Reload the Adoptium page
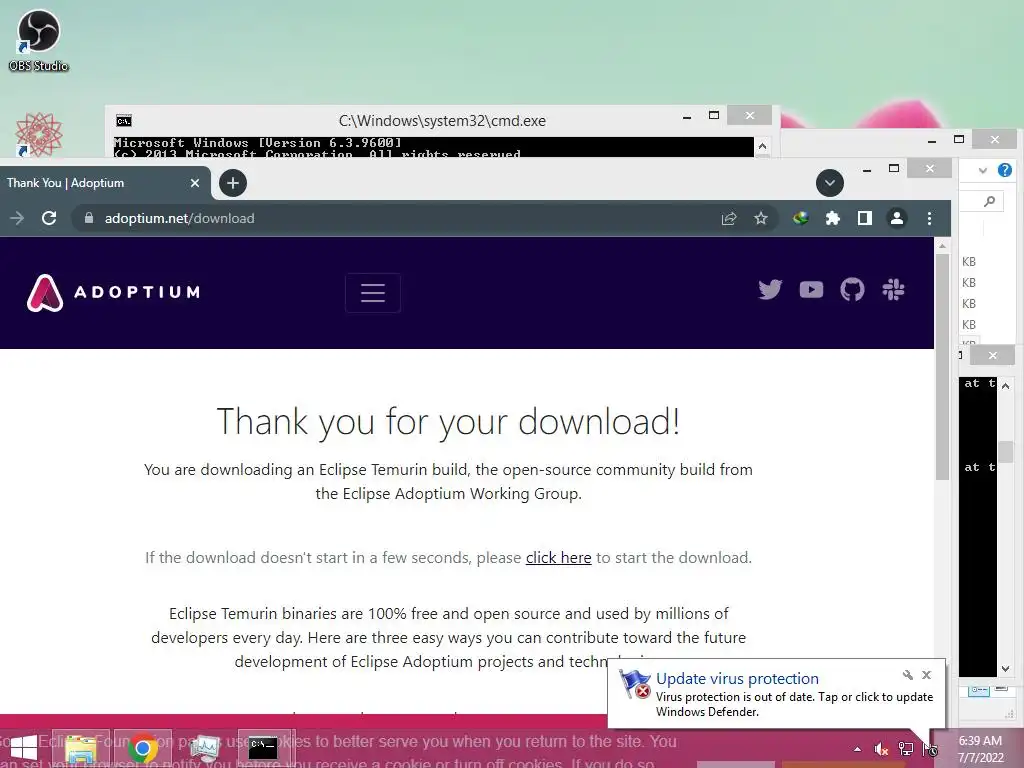The image size is (1024, 768). [49, 218]
